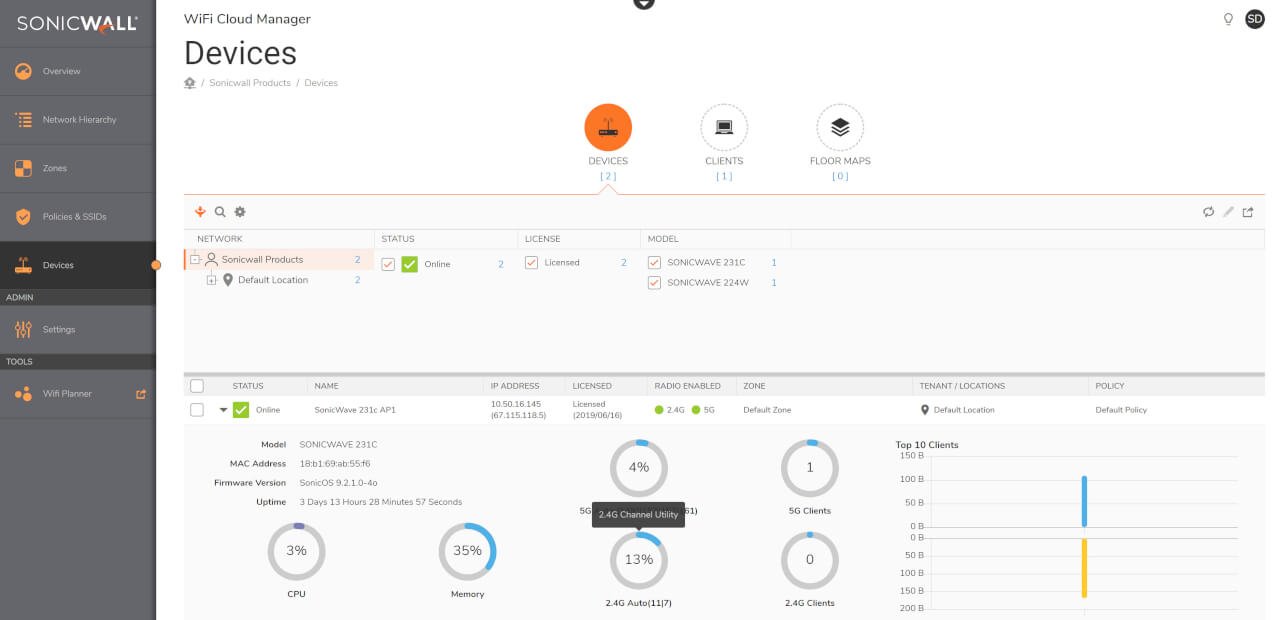Click the search magnifier icon
Viewport: 1280px width, 620px height.
[x=220, y=212]
